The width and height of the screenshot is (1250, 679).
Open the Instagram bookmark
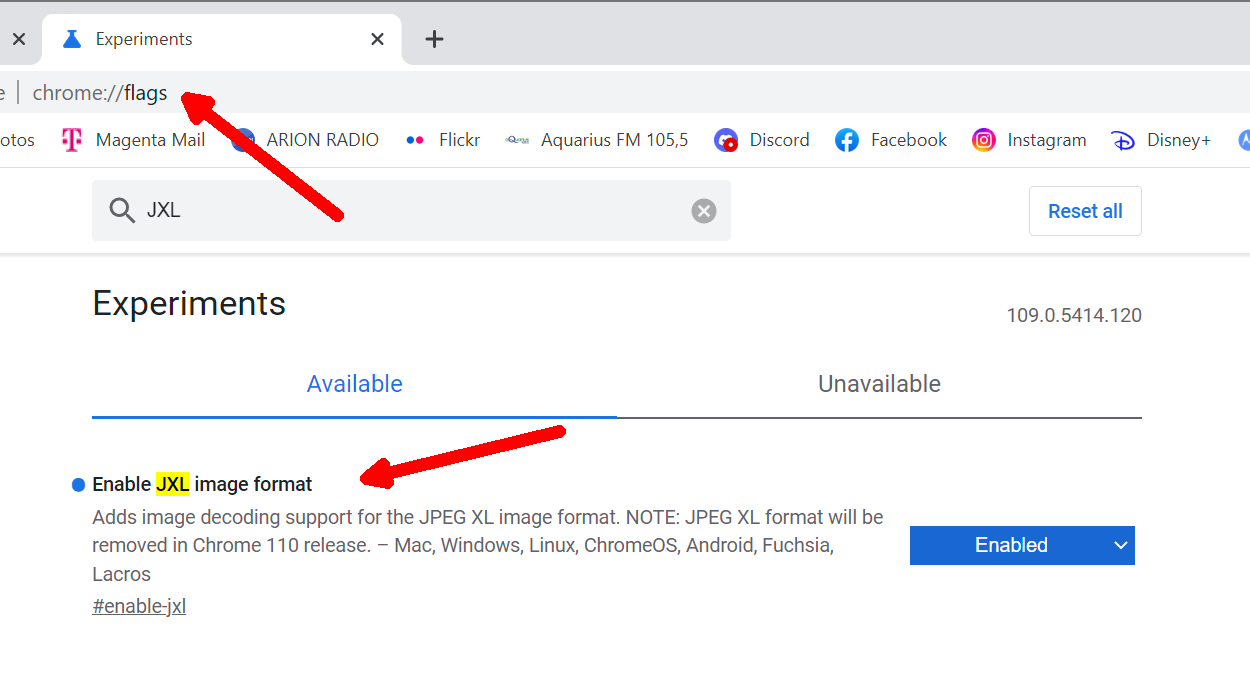pos(1029,140)
